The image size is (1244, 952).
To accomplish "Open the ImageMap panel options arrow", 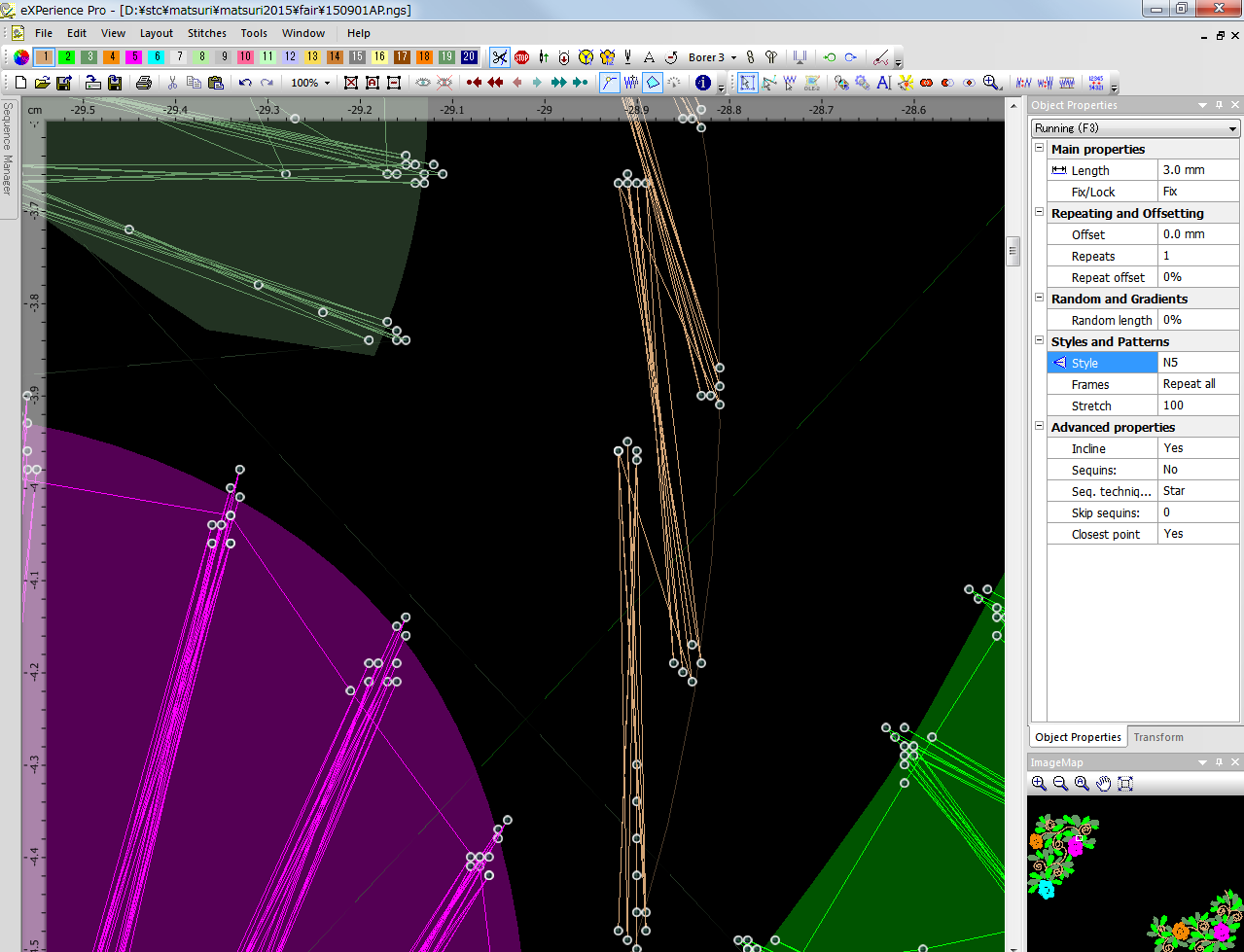I will (1203, 762).
